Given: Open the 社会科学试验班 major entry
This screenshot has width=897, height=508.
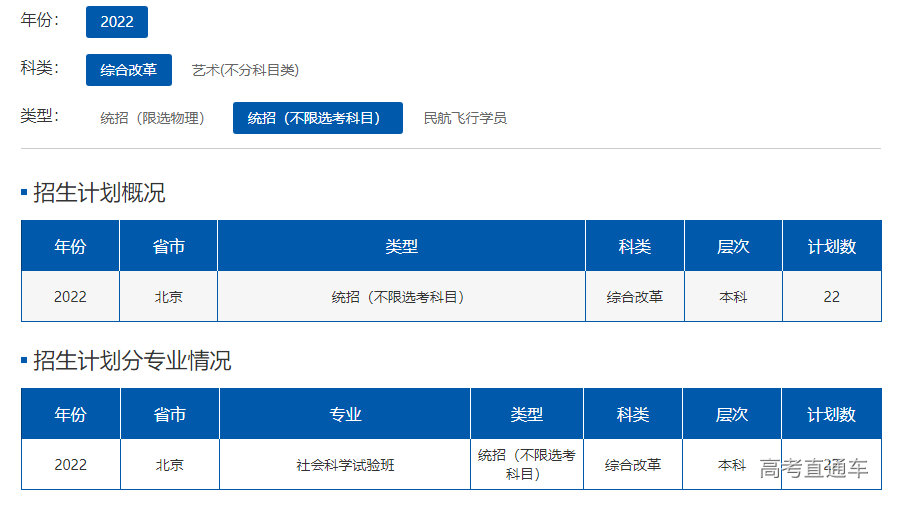Looking at the screenshot, I should click(345, 465).
